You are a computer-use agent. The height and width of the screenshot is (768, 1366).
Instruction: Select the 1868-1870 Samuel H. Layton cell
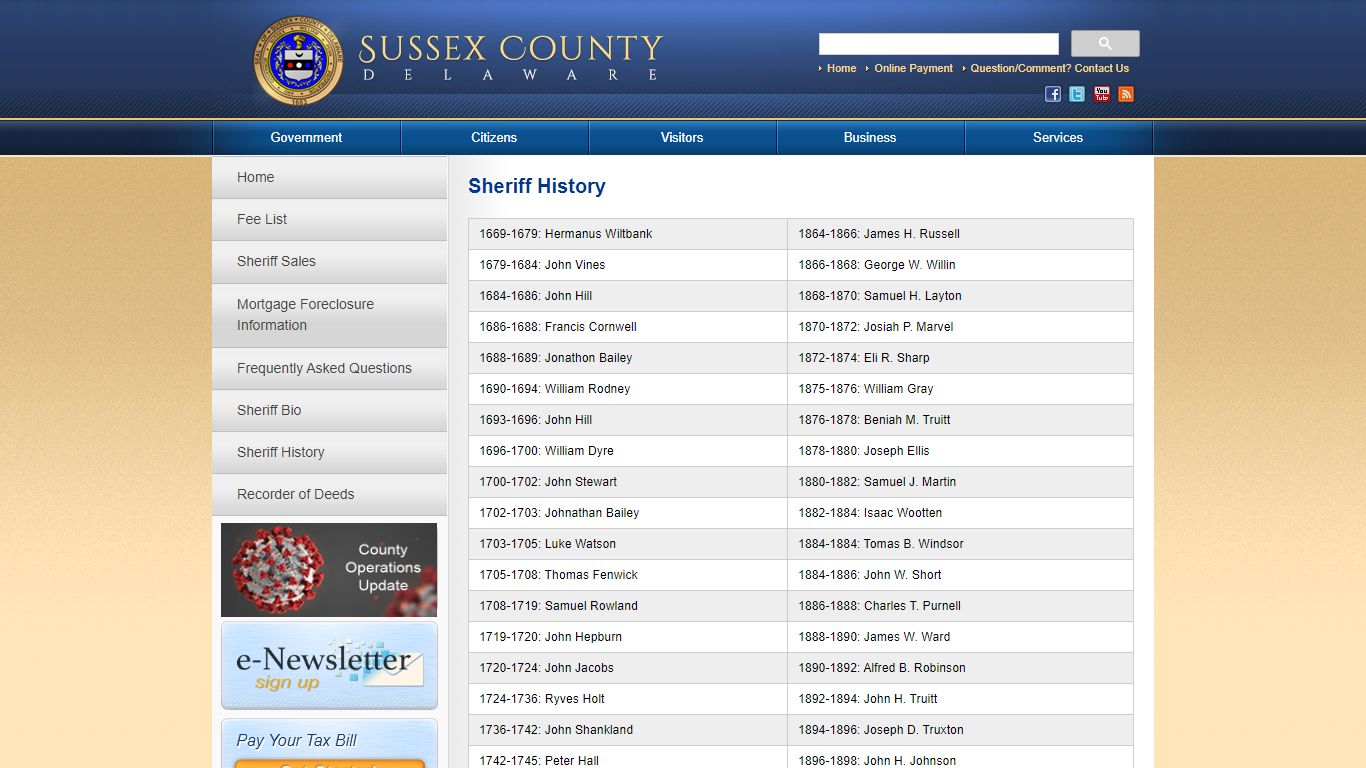coord(961,296)
